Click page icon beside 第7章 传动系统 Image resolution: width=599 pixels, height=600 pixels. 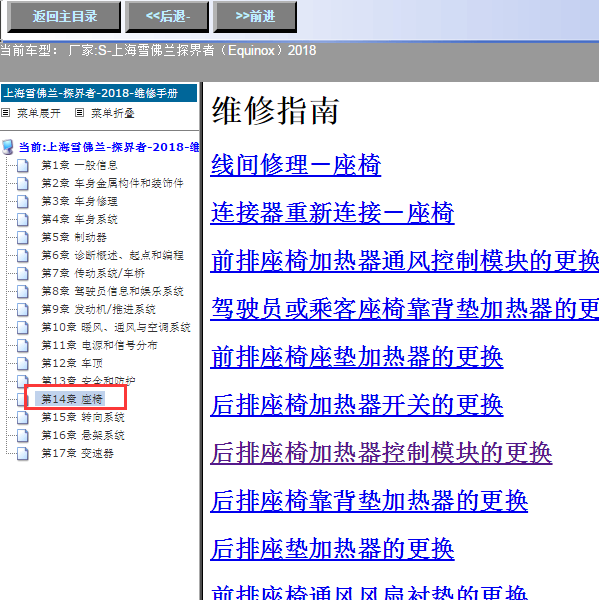(23, 274)
